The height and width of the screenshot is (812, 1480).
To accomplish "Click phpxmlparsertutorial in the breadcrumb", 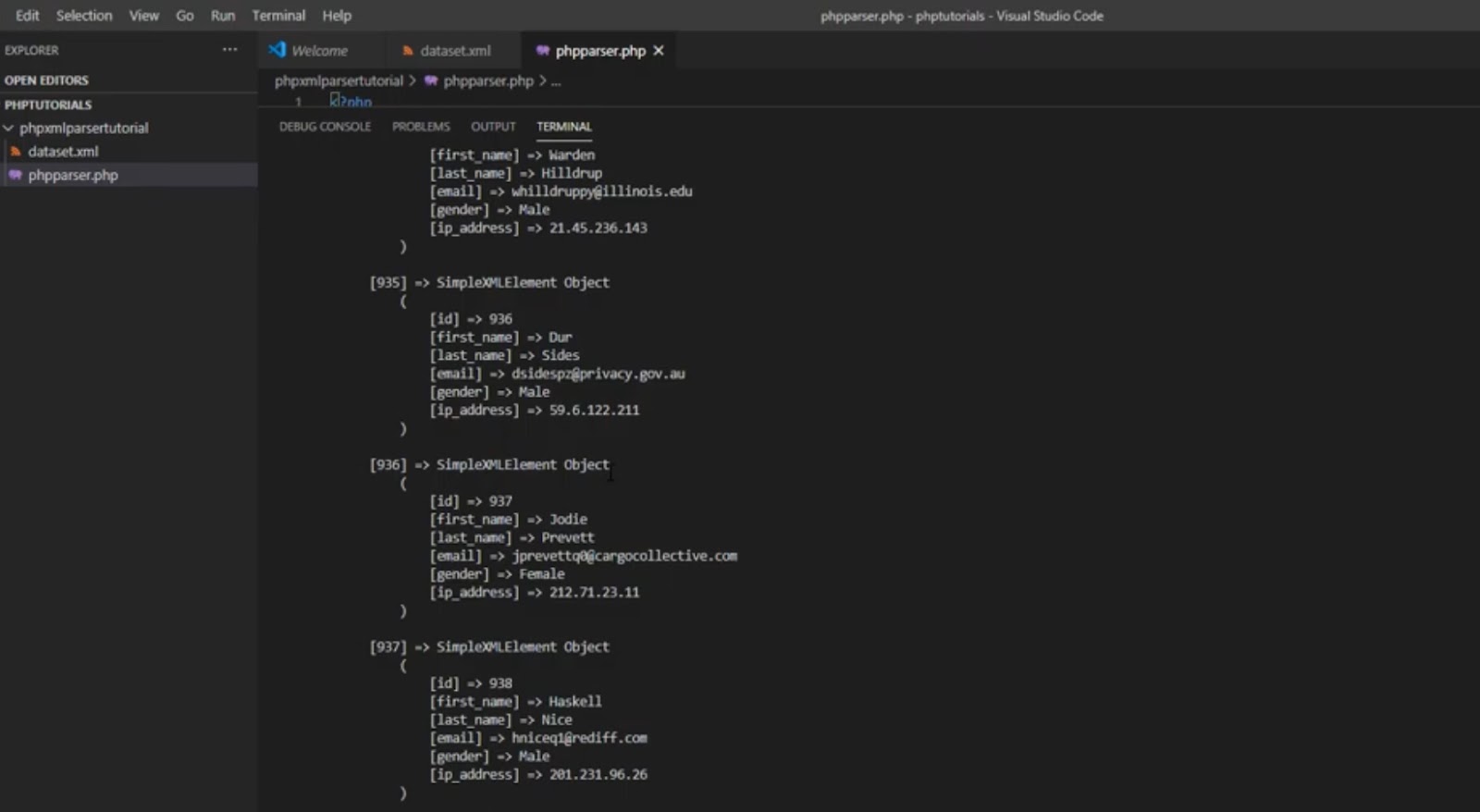I will tap(339, 81).
